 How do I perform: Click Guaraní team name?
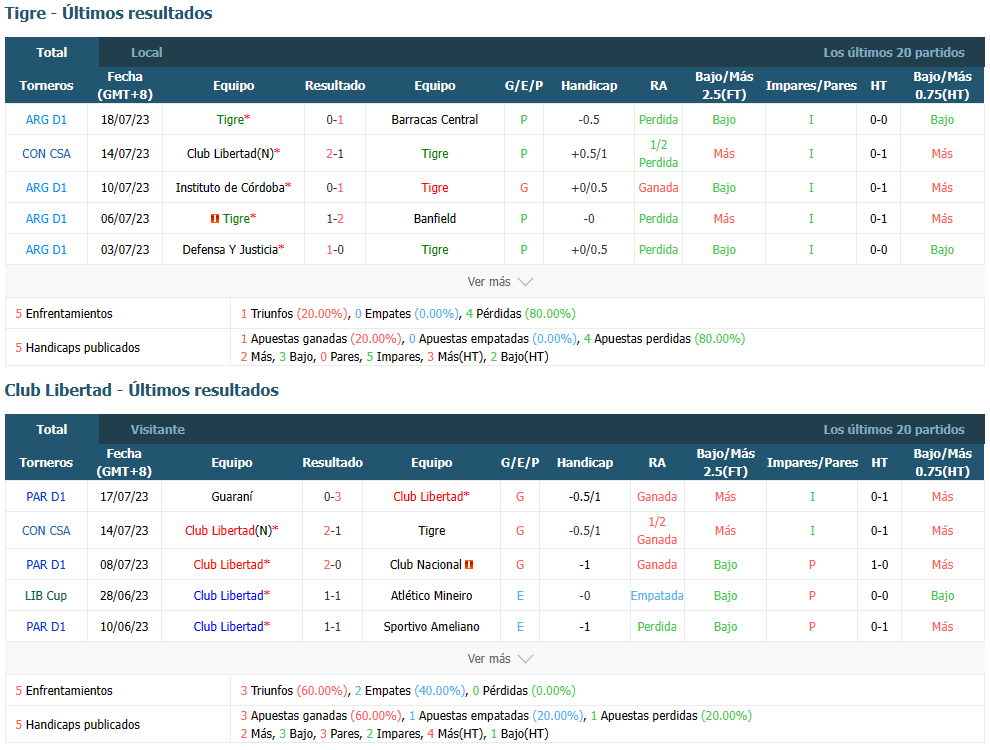pyautogui.click(x=232, y=496)
